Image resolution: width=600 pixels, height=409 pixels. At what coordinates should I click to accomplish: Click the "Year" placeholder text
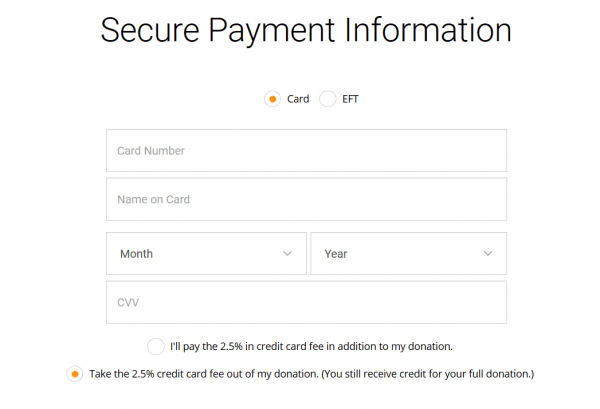(336, 254)
